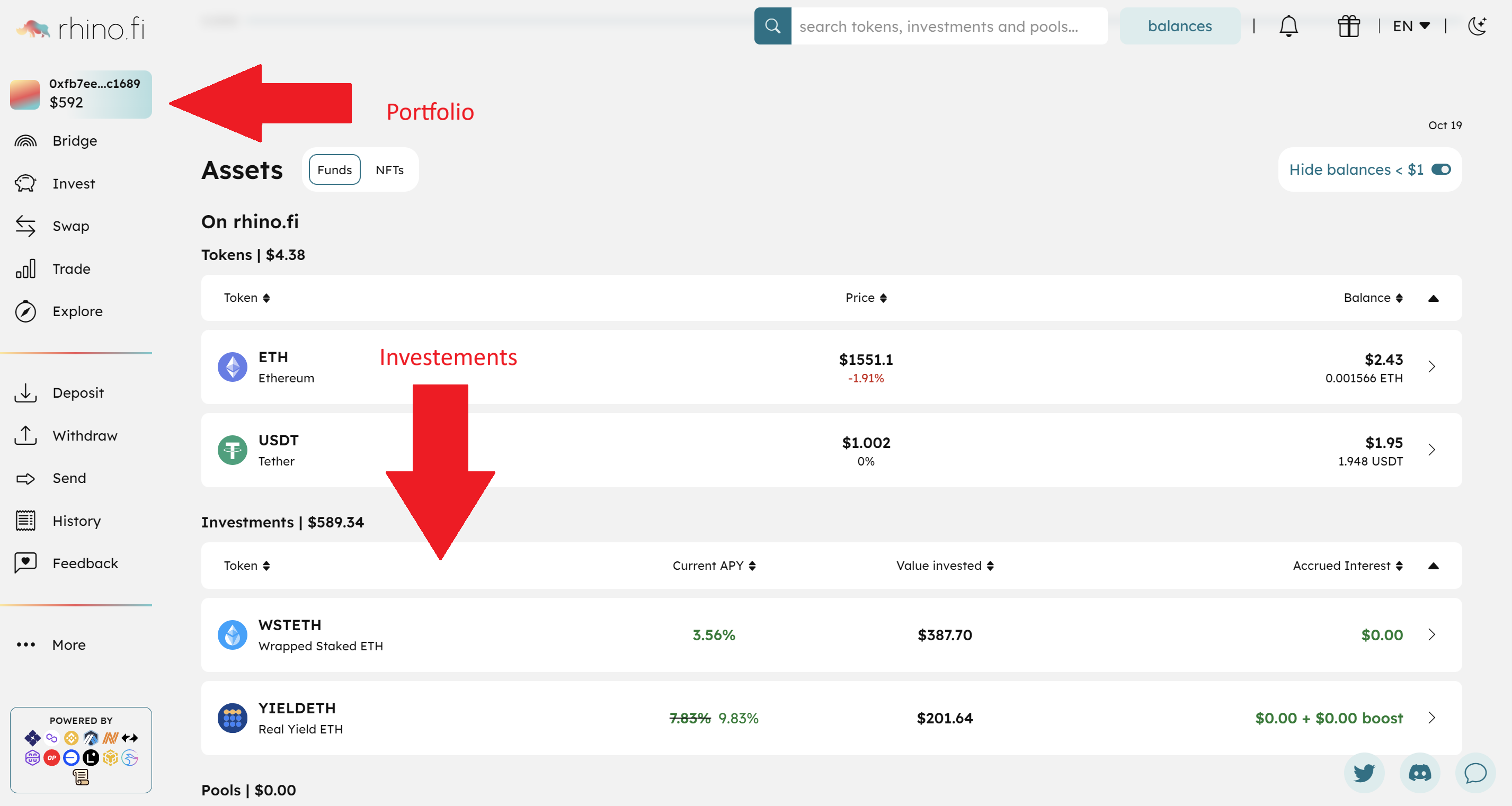Open Bridge from sidebar
Viewport: 1512px width, 806px height.
tap(75, 141)
